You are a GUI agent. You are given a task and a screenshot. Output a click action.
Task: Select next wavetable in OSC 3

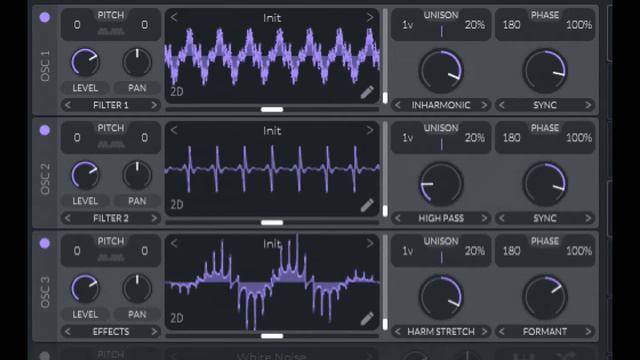370,243
